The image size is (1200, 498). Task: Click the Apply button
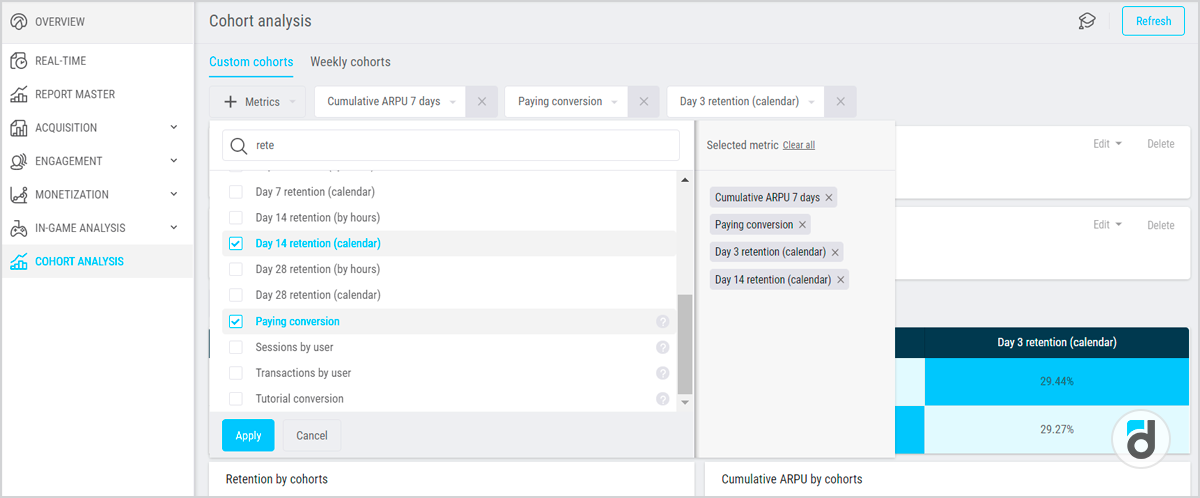[248, 435]
